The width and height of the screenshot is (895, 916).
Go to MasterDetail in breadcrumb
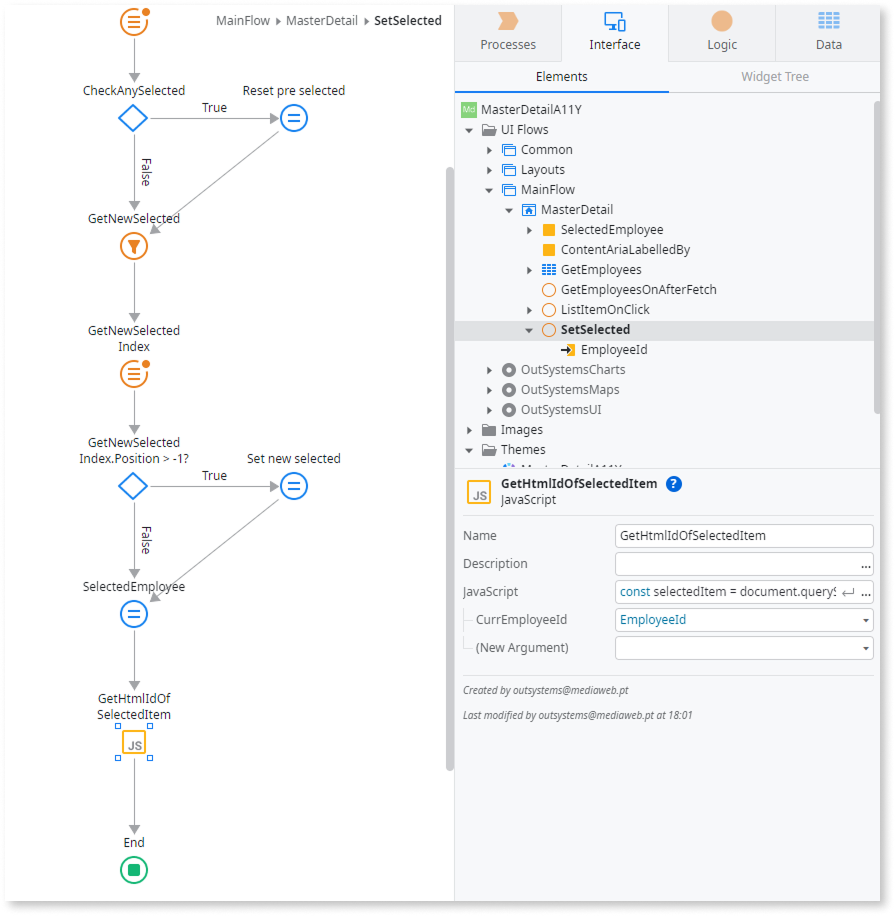click(x=322, y=21)
